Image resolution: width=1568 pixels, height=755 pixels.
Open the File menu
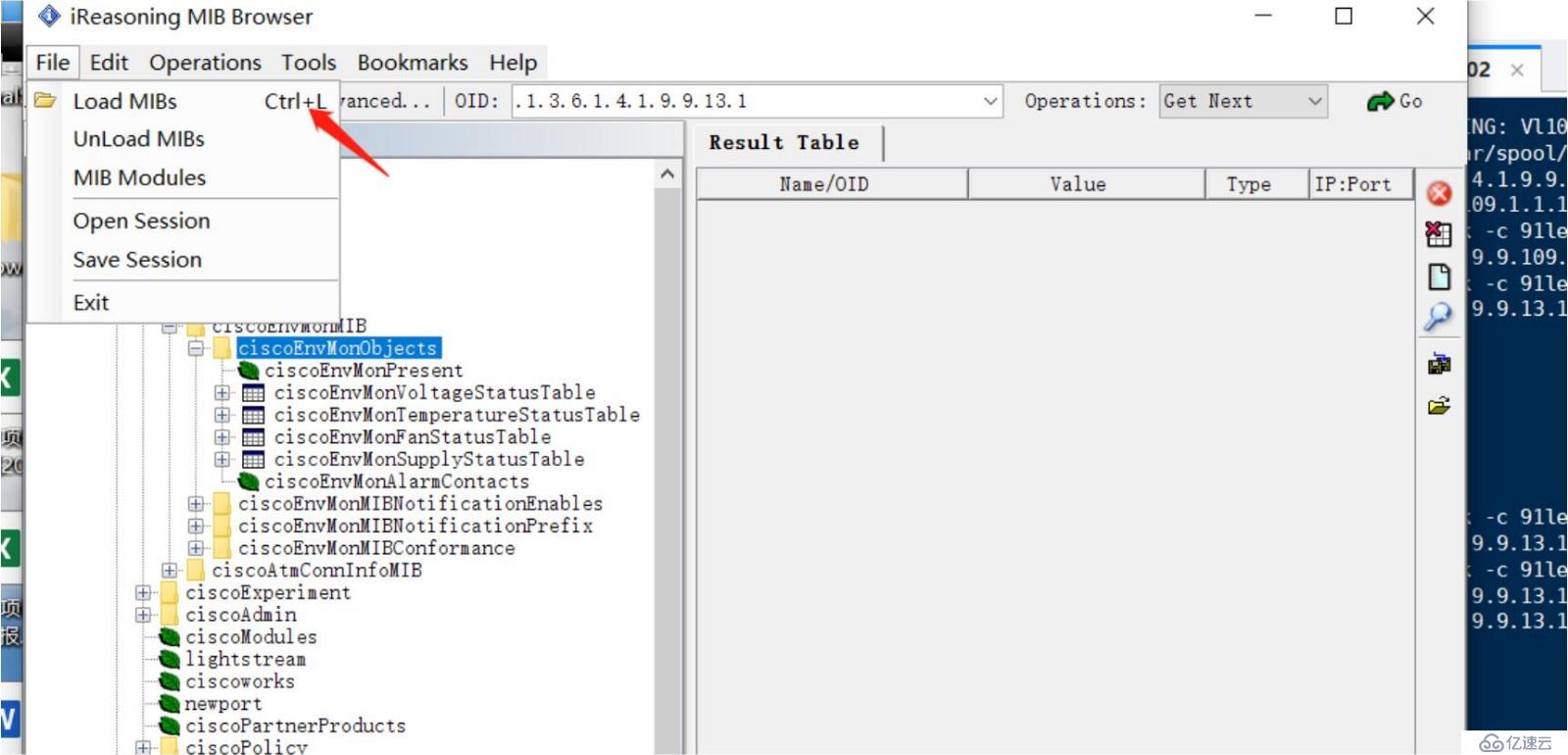click(53, 63)
